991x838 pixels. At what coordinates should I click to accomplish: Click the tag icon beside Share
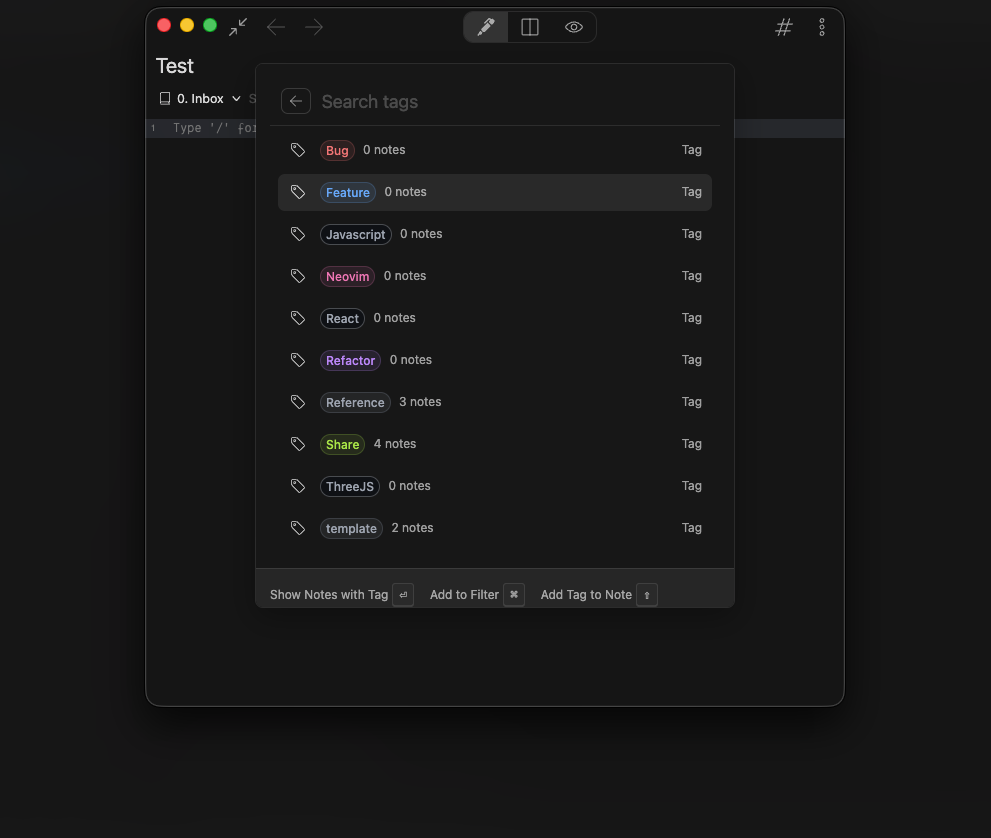[298, 444]
